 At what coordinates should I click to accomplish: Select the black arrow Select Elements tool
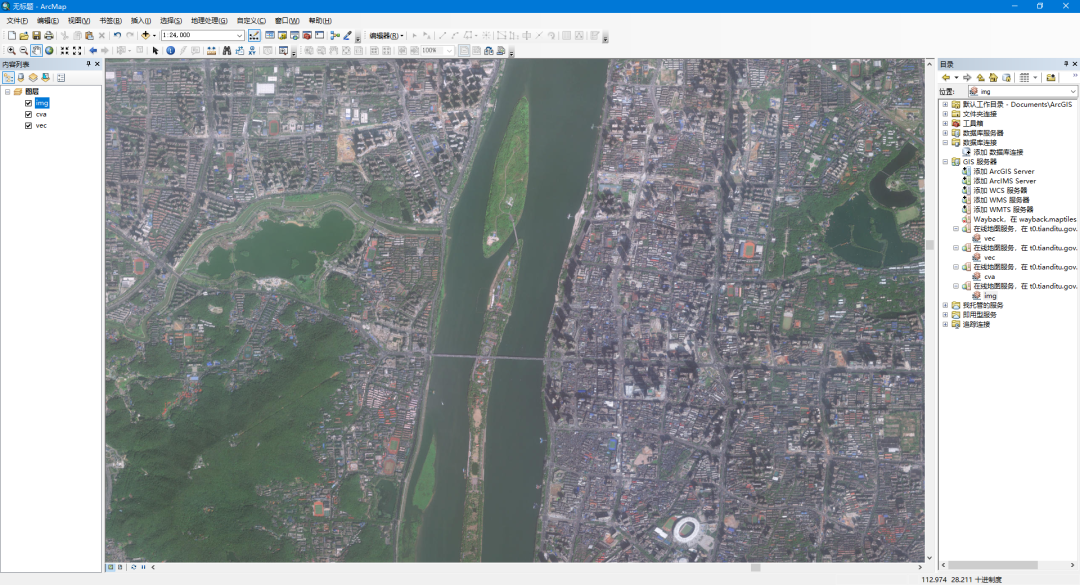tap(156, 50)
